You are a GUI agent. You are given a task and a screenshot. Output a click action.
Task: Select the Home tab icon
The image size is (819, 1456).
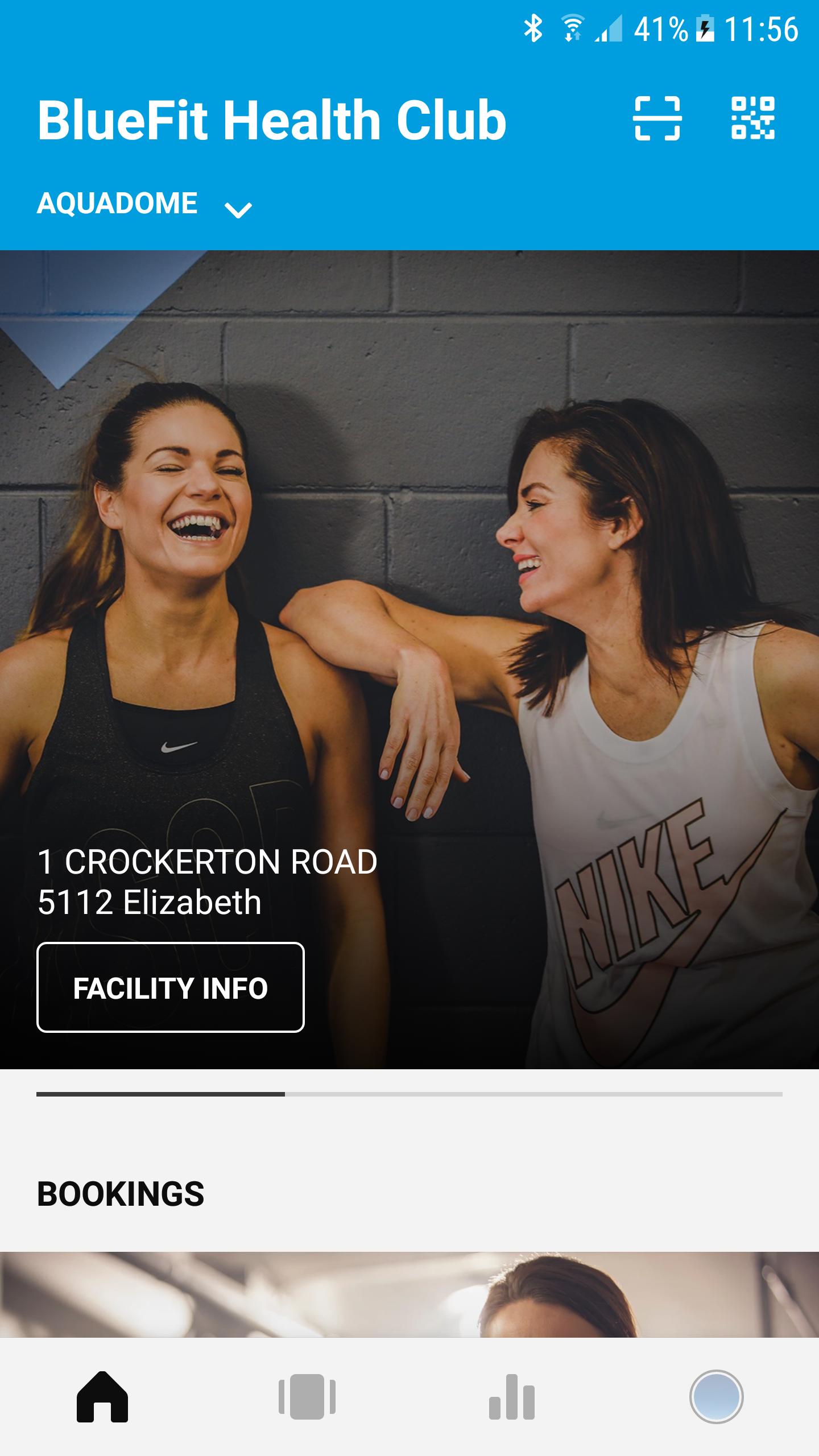[102, 1397]
